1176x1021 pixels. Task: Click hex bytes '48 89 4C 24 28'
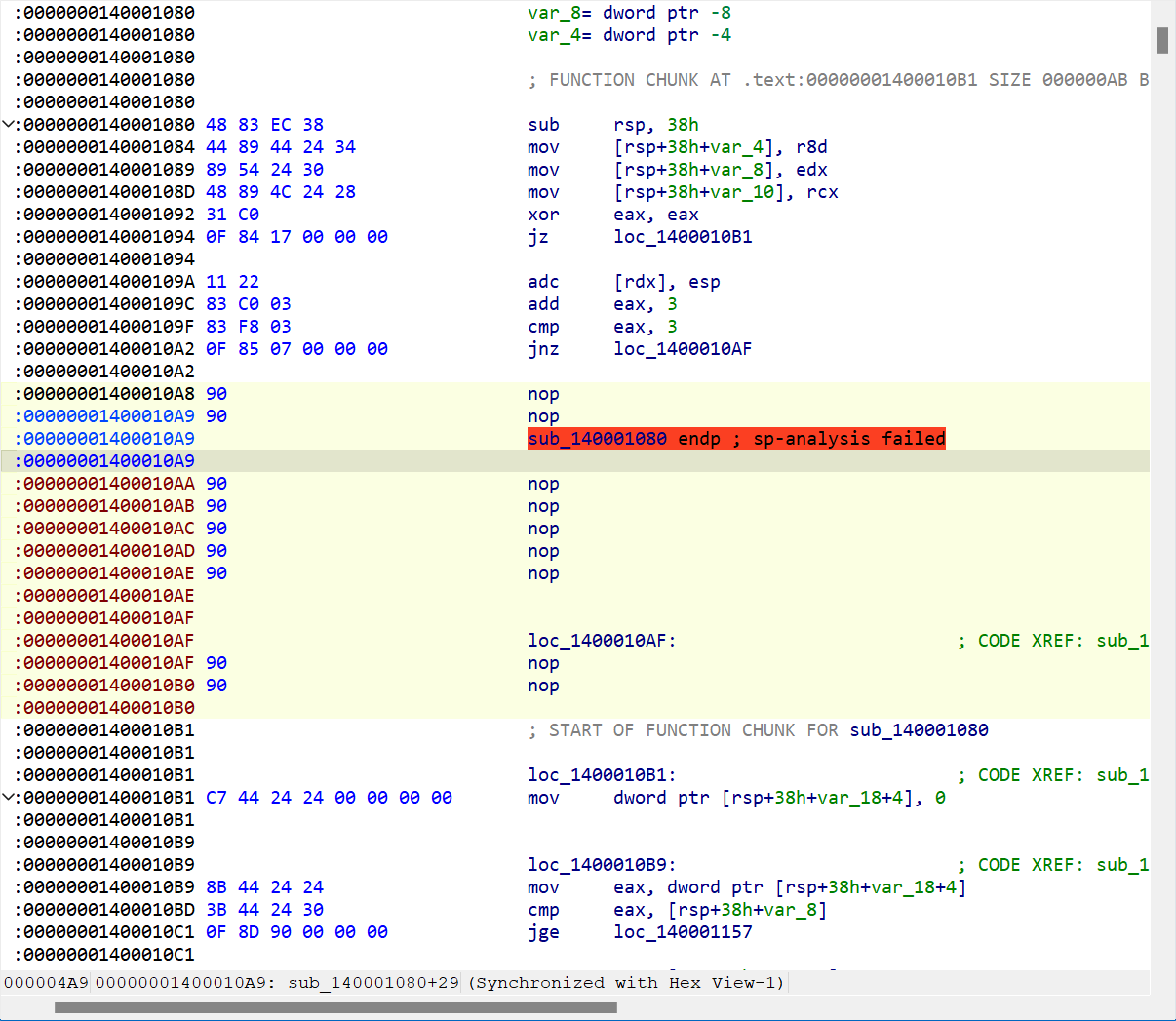pyautogui.click(x=281, y=192)
